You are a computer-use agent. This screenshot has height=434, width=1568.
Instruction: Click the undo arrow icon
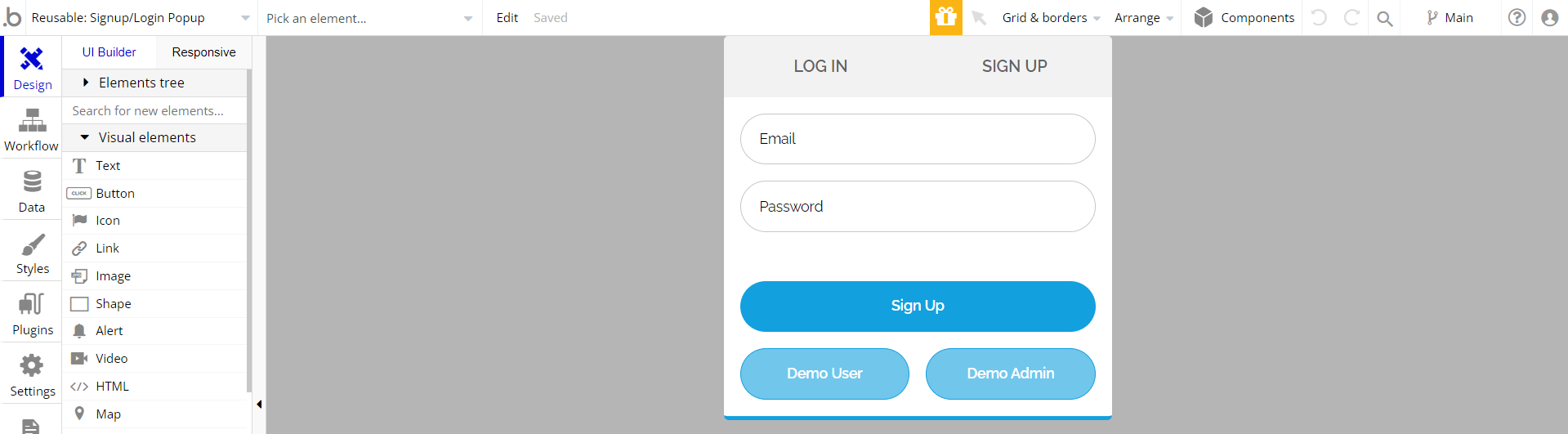pyautogui.click(x=1319, y=17)
